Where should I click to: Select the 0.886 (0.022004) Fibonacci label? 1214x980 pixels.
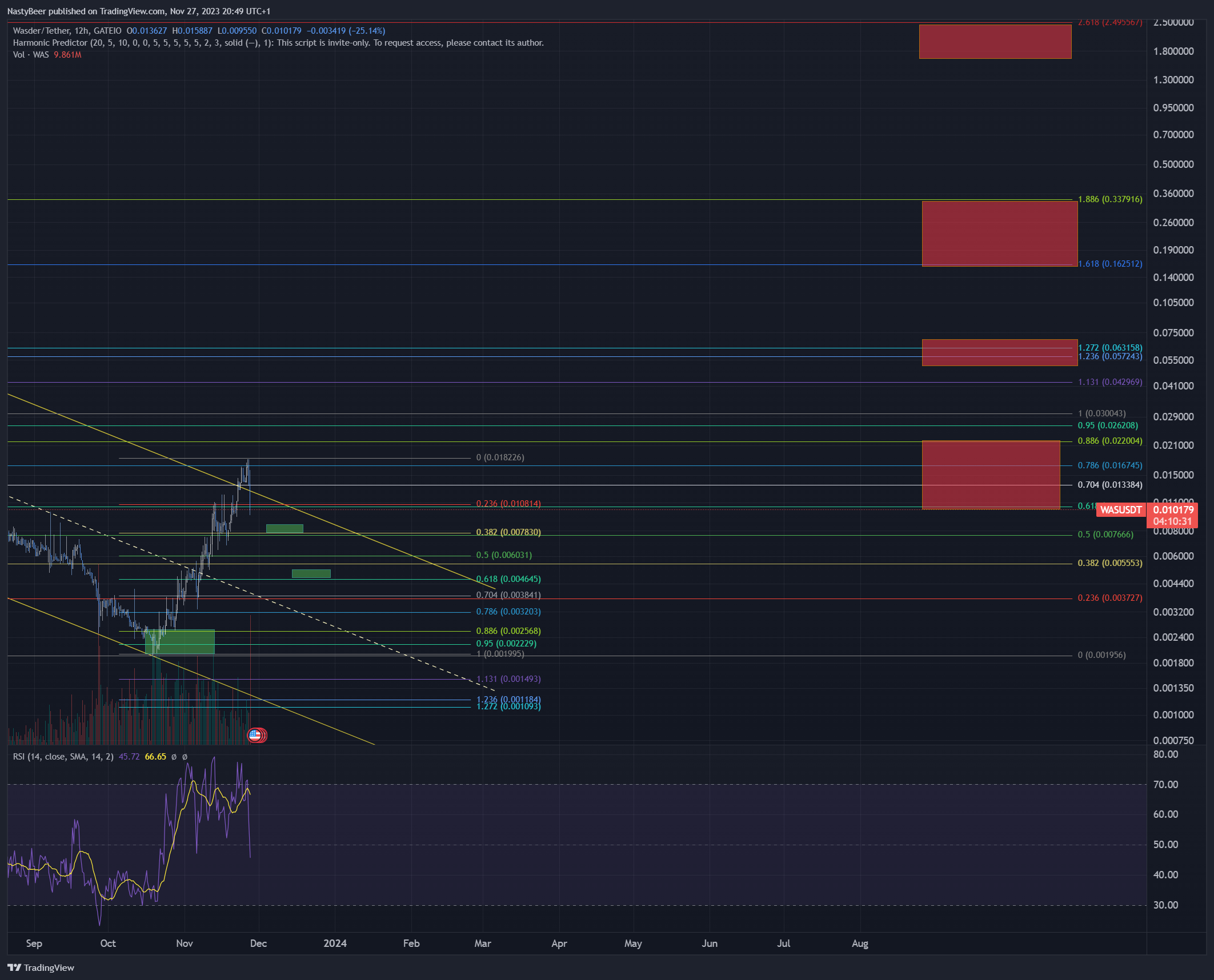(x=1110, y=441)
